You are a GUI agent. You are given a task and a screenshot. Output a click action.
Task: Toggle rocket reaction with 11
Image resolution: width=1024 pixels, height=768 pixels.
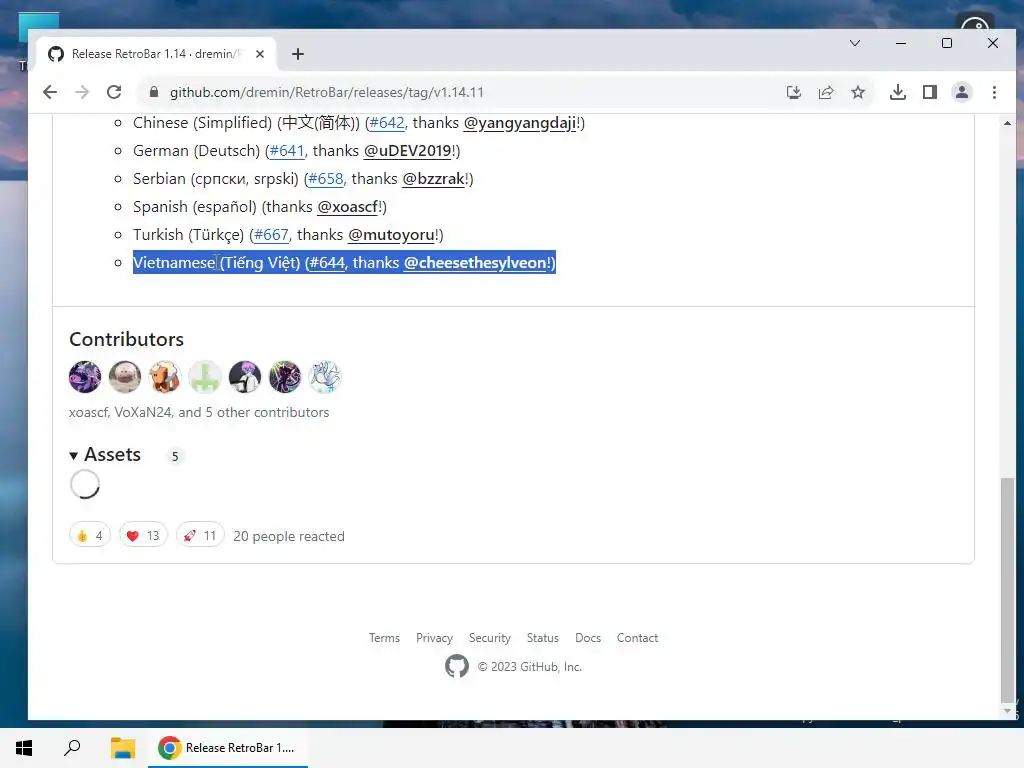click(200, 536)
